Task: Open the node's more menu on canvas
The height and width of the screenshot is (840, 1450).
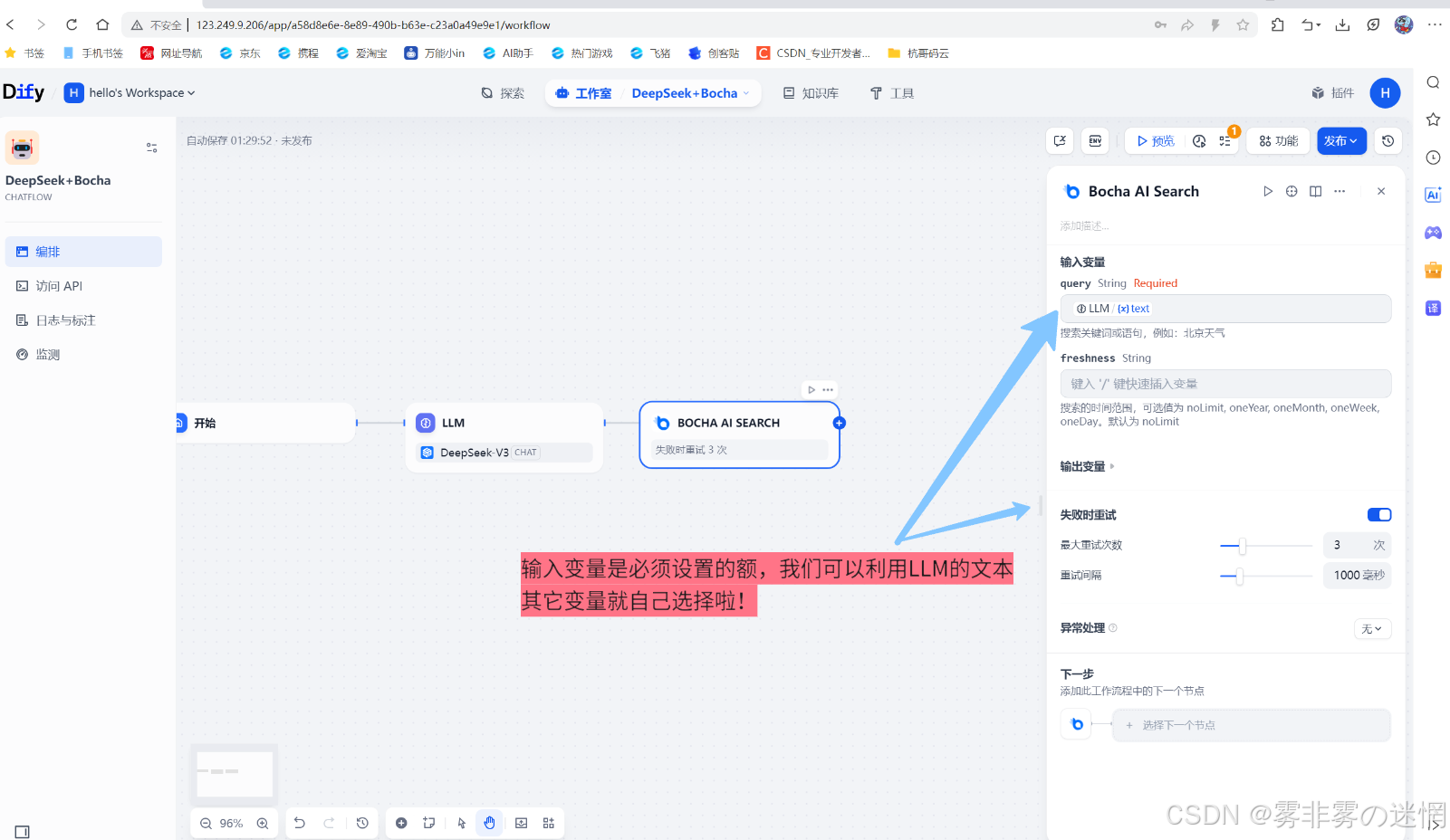Action: [x=828, y=390]
